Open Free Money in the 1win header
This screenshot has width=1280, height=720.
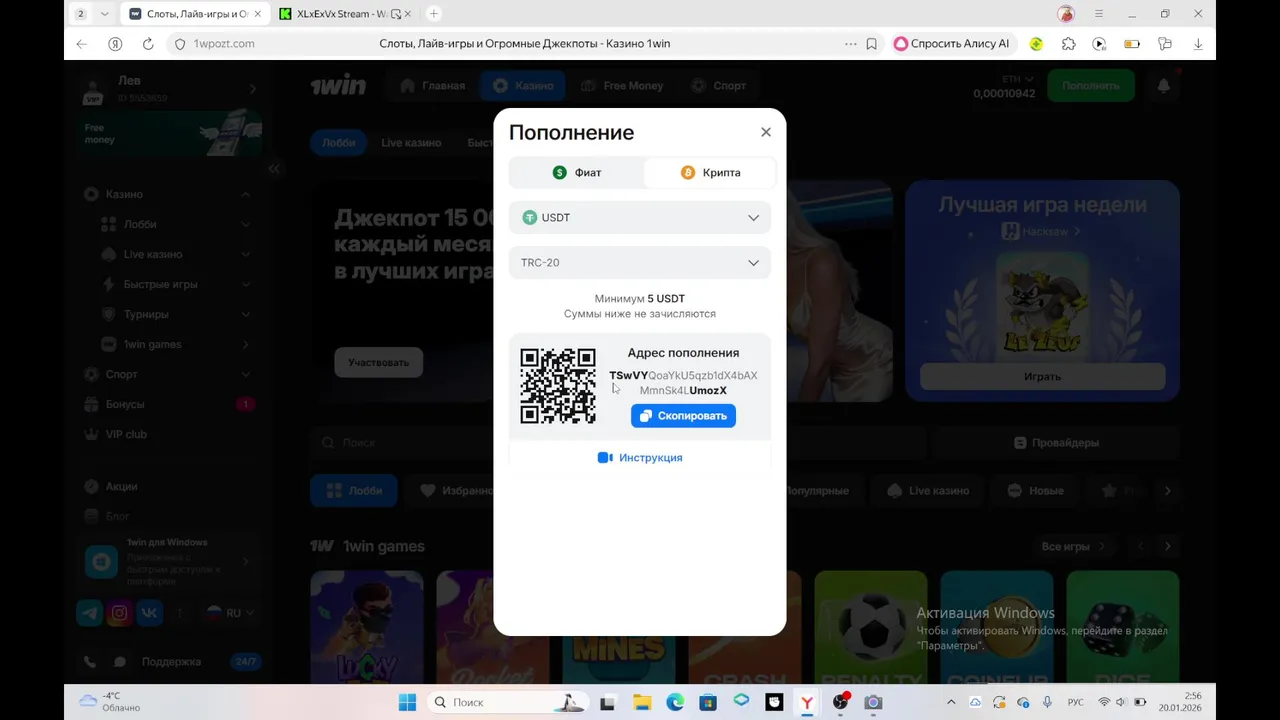click(622, 86)
